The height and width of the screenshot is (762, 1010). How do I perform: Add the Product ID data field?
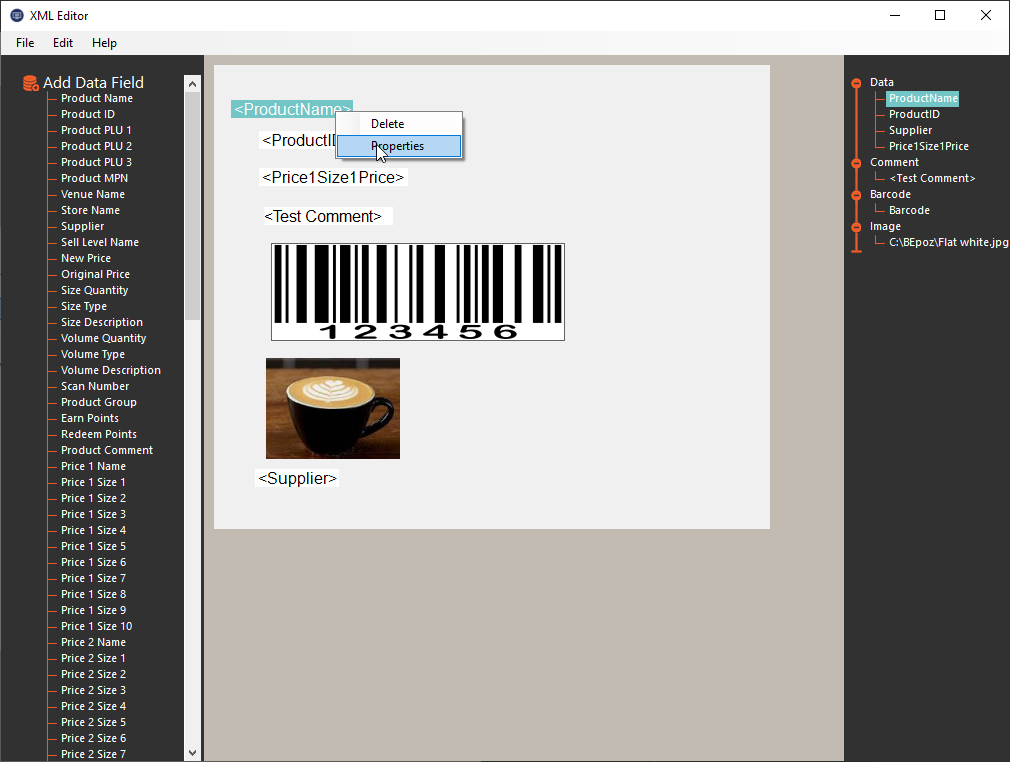click(88, 115)
